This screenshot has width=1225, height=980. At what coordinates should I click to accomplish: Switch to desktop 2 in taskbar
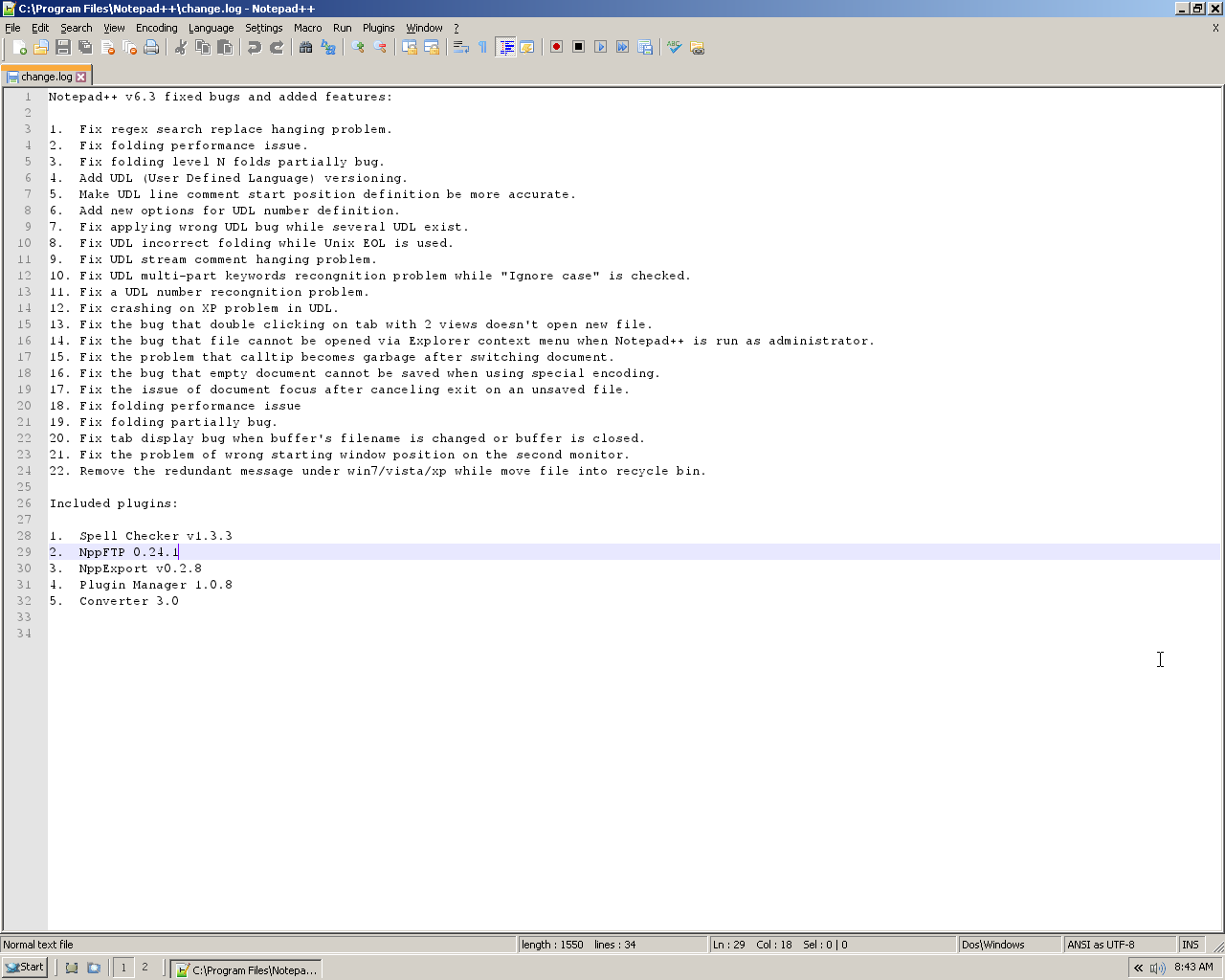pyautogui.click(x=145, y=968)
